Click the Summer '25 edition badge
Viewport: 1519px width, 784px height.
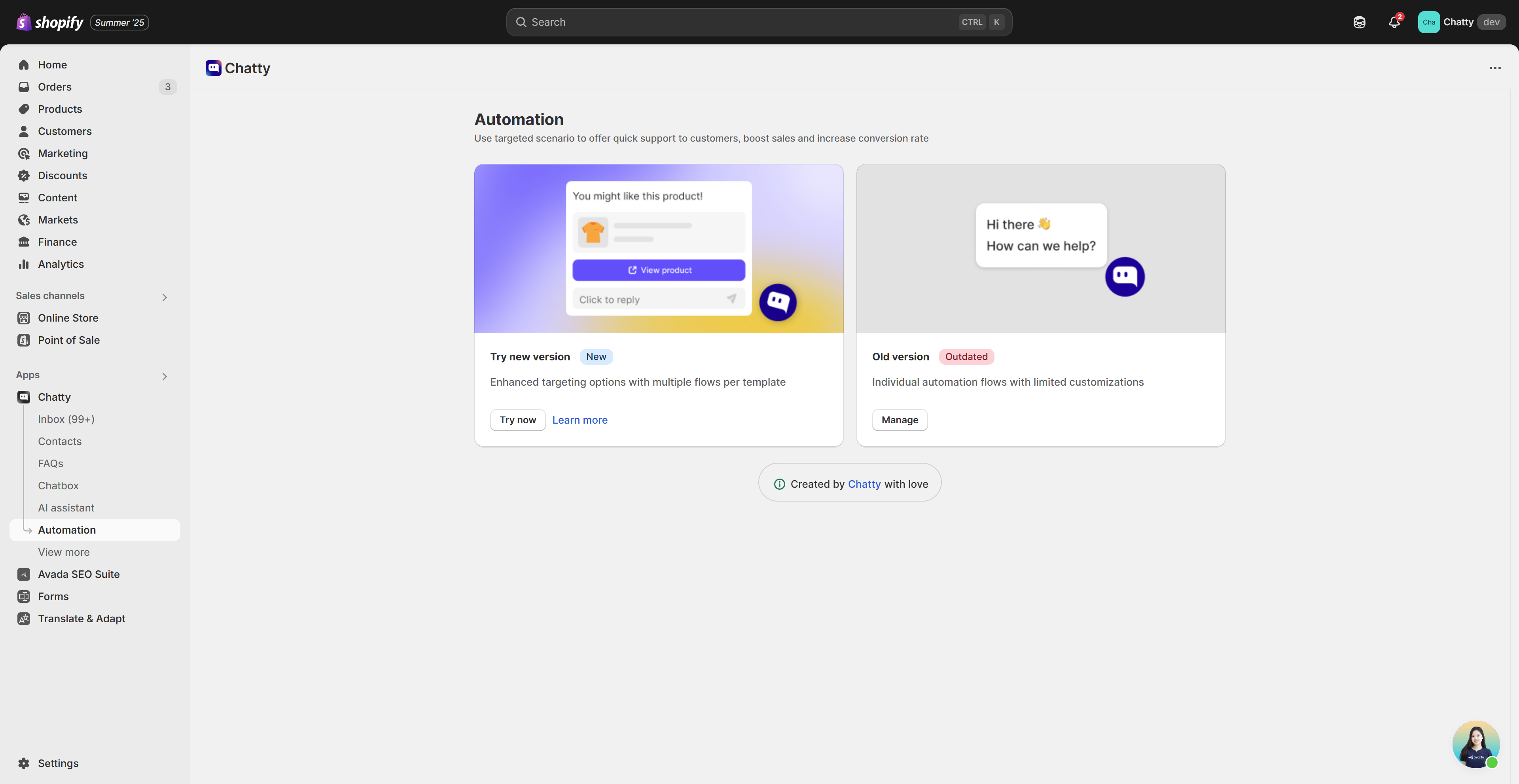point(119,23)
